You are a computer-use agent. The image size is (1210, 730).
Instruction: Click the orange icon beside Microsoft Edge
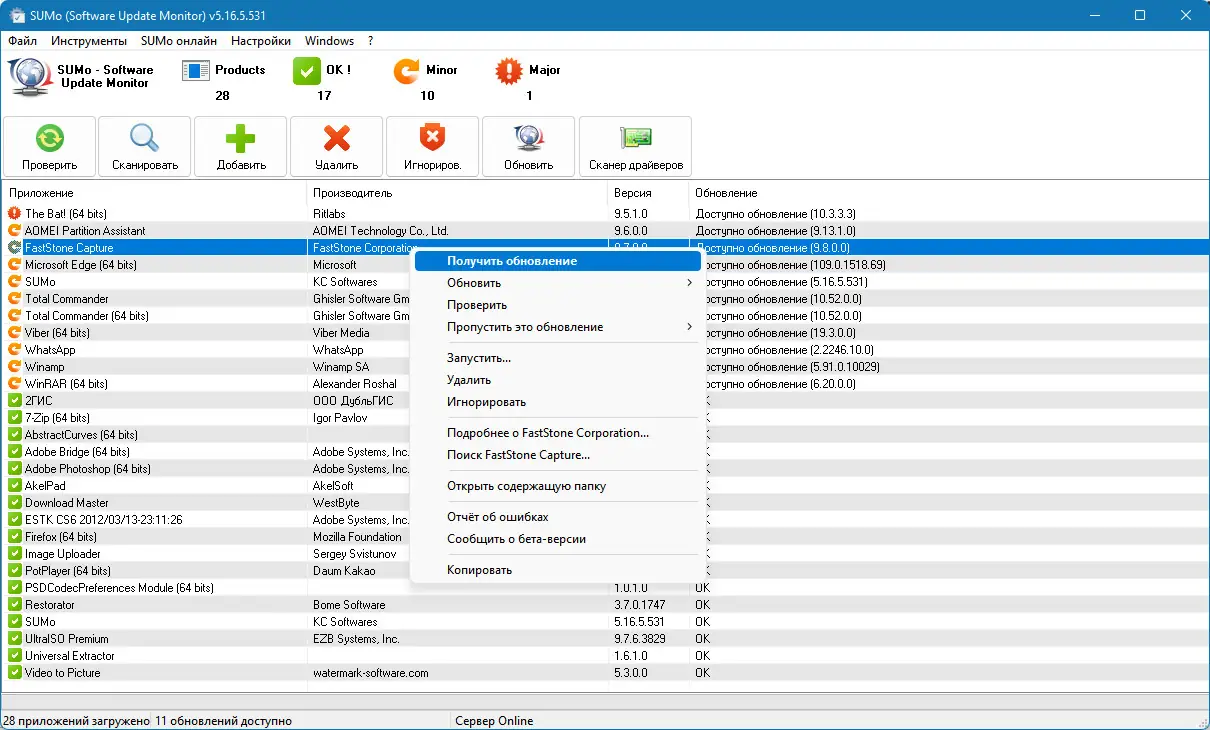click(14, 265)
